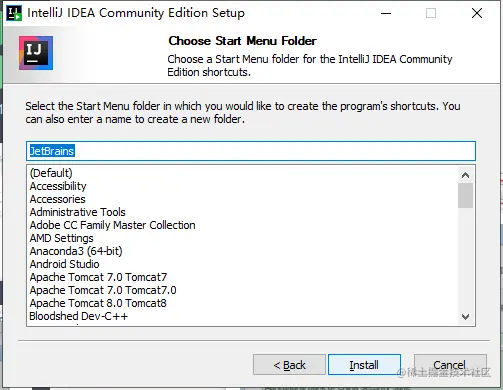This screenshot has height=390, width=503.
Task: Select the (Default) folder entry
Action: click(x=51, y=173)
